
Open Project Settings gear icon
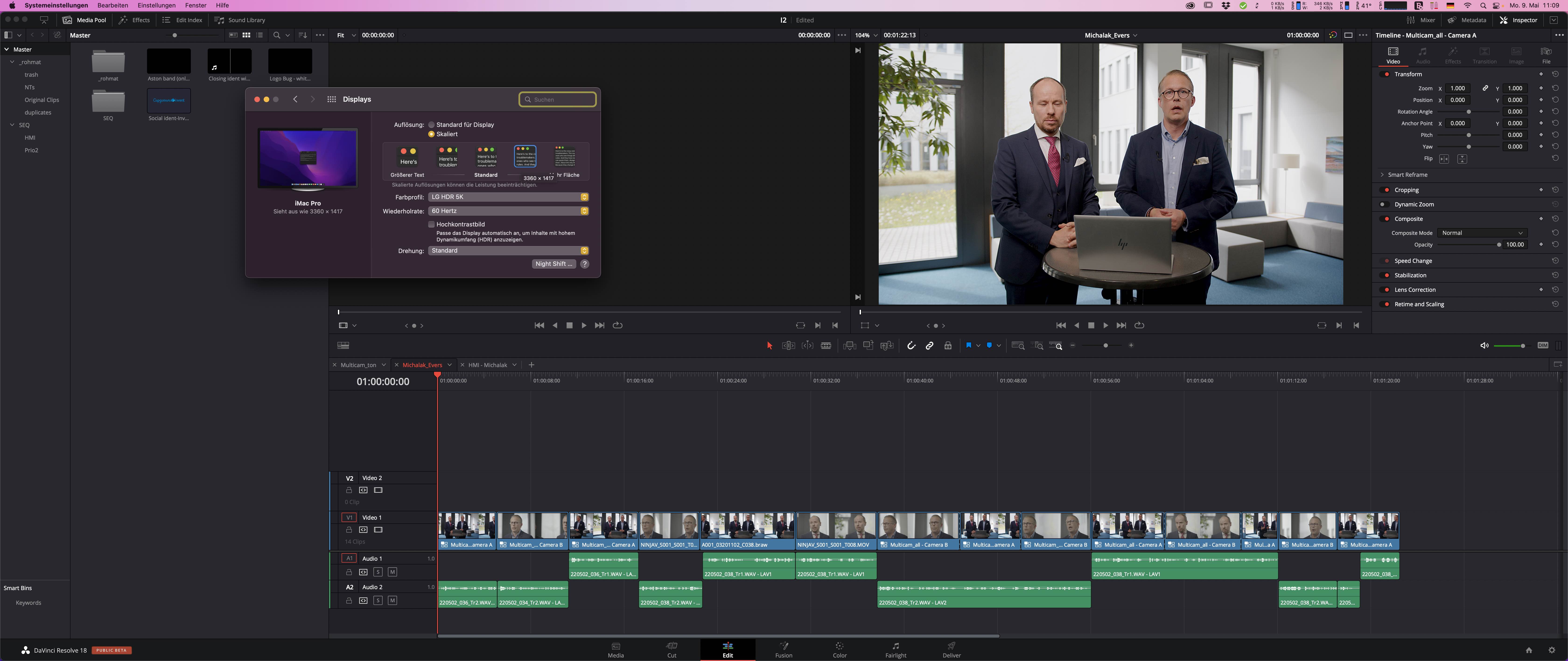tap(1552, 650)
